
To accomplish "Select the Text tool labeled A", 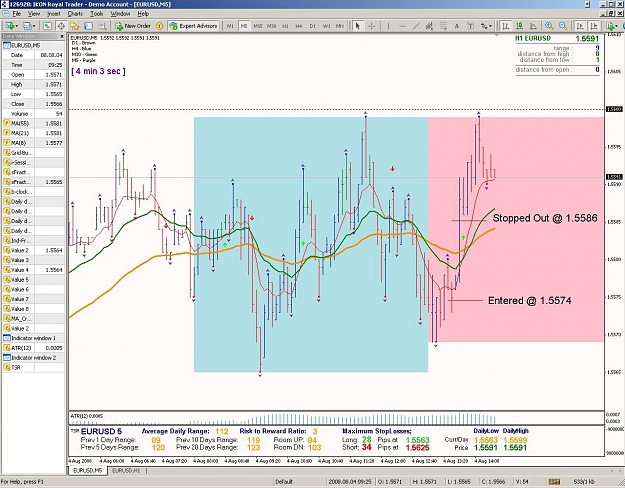I will tap(457, 26).
